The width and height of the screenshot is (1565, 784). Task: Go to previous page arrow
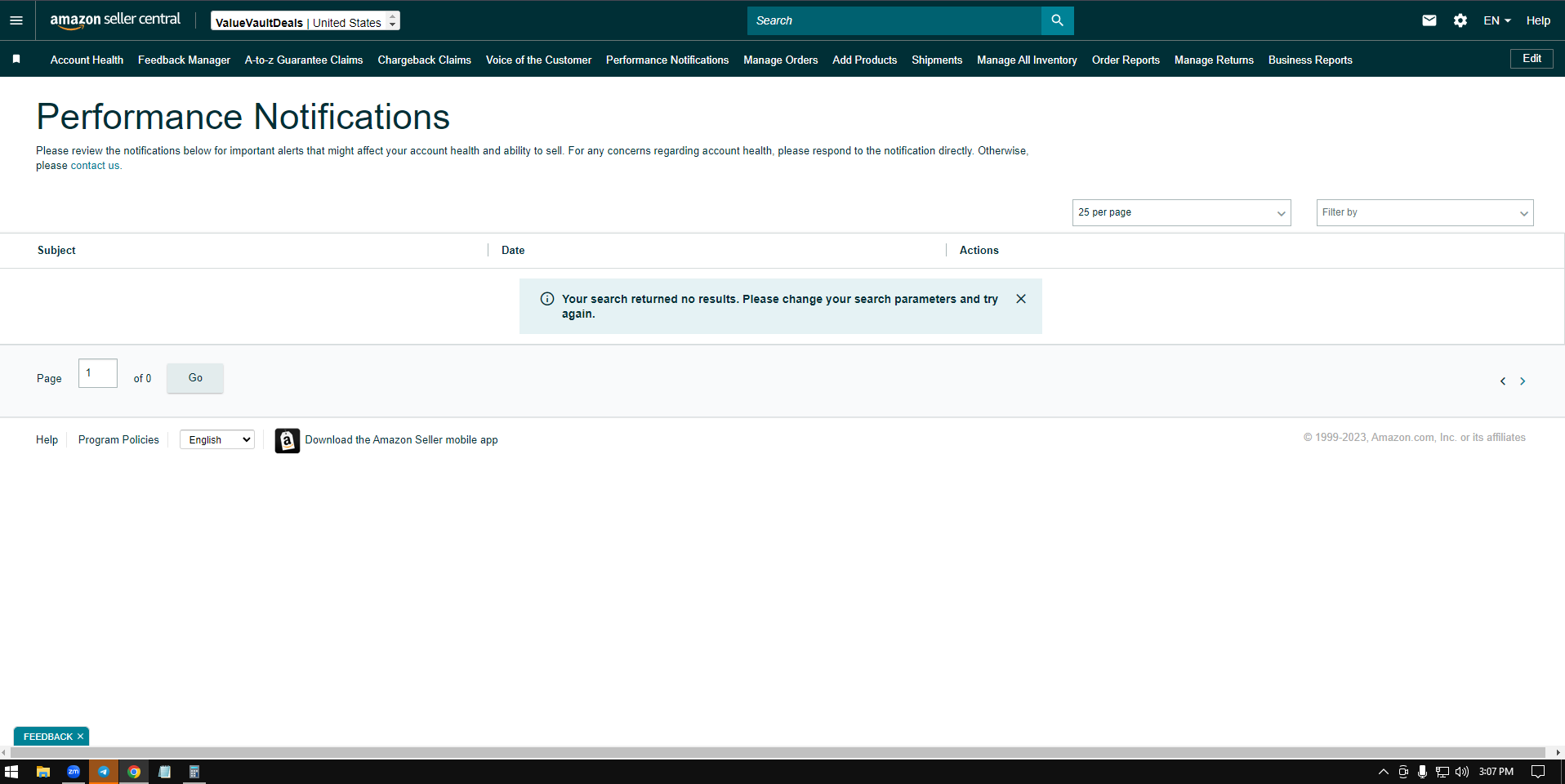[x=1503, y=381]
